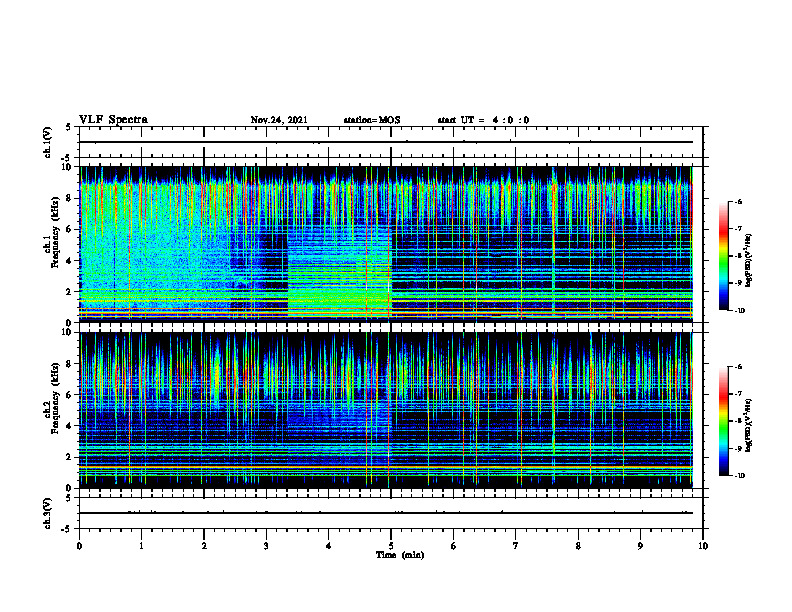The height and width of the screenshot is (612, 792).
Task: Click the time axis tick label "1"
Action: point(141,546)
